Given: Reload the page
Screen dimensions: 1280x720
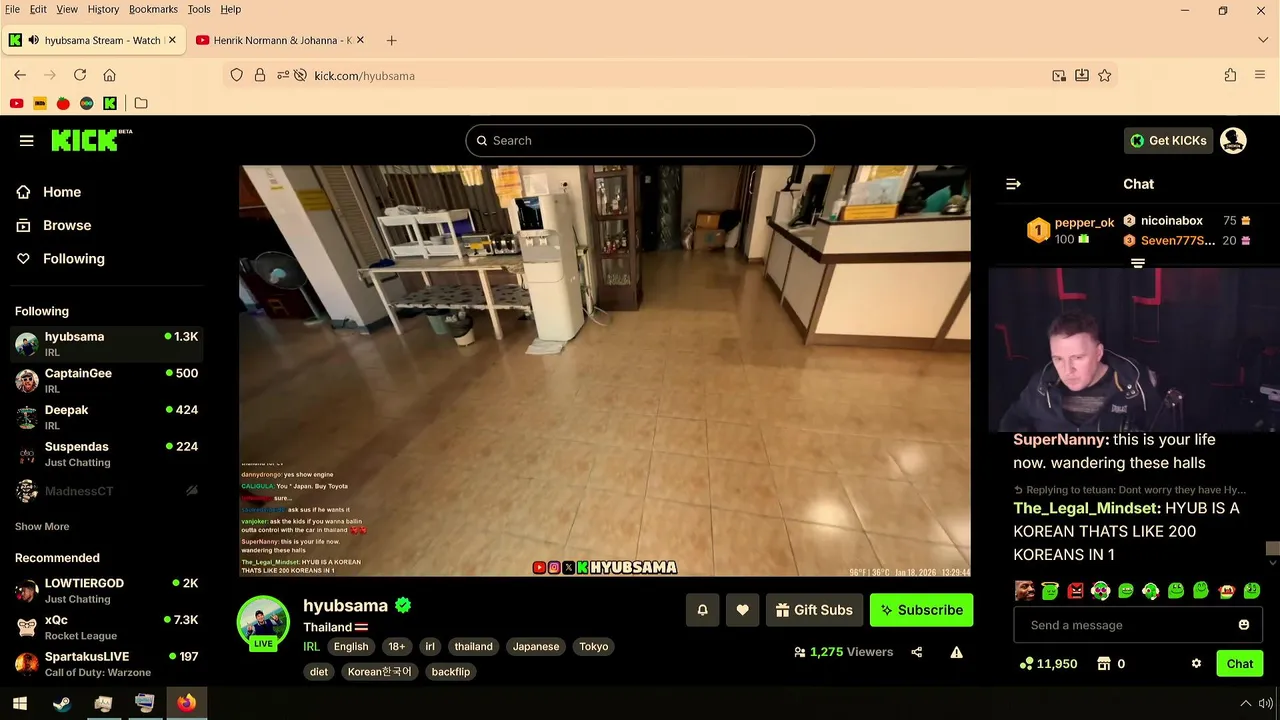Looking at the screenshot, I should click(x=80, y=75).
